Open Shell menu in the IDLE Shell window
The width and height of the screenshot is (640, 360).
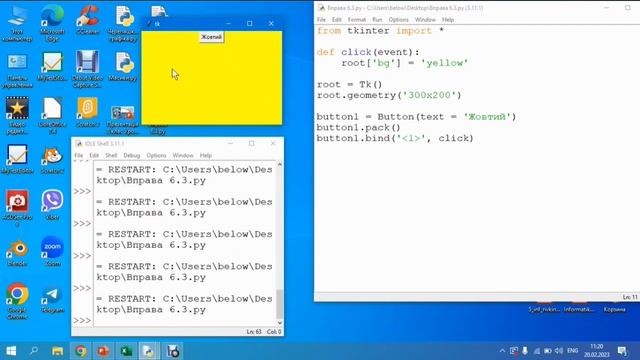click(x=111, y=156)
